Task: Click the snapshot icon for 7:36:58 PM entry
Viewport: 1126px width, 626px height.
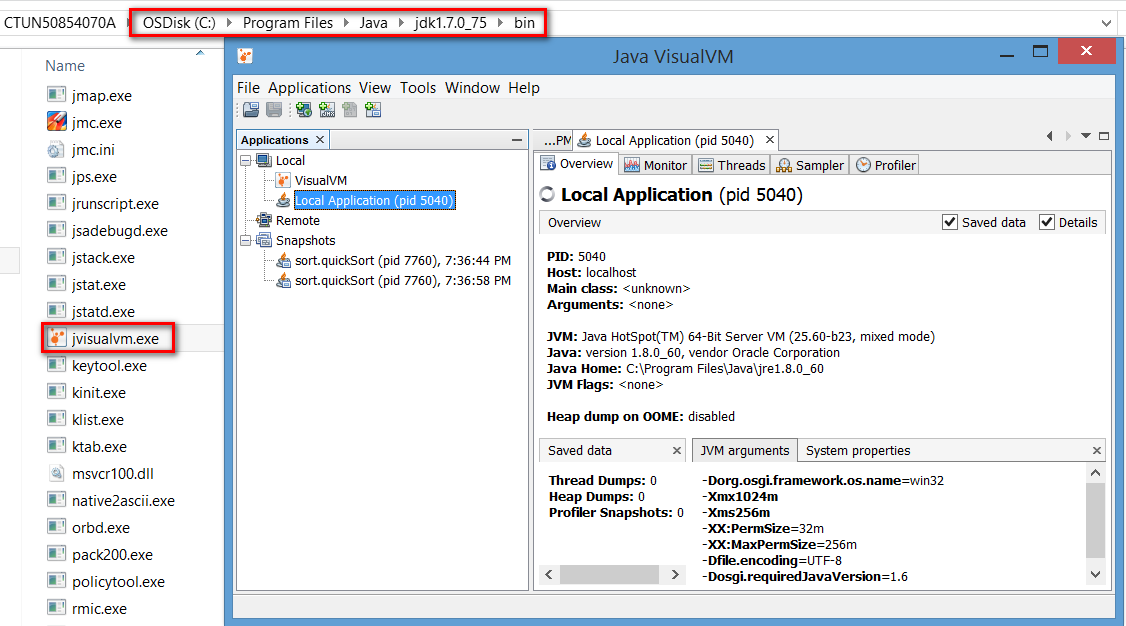Action: 284,281
